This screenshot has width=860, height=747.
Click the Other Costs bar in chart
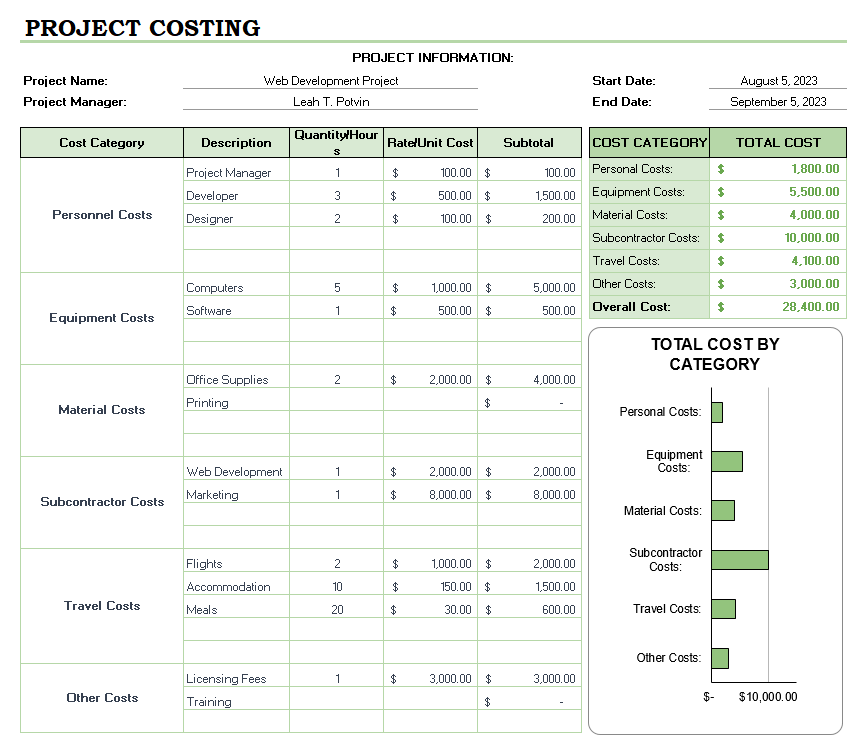[x=720, y=658]
